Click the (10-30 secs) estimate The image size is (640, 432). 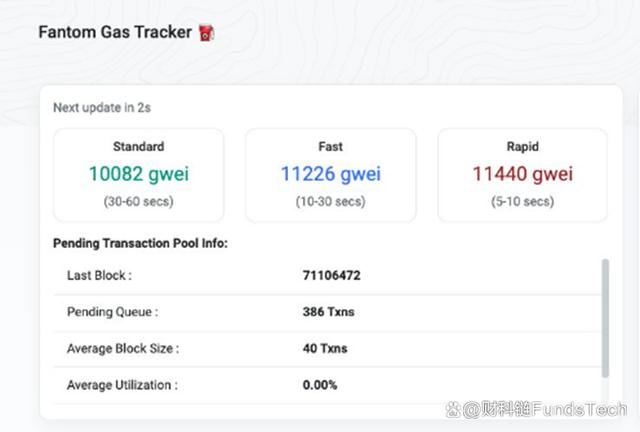(331, 201)
